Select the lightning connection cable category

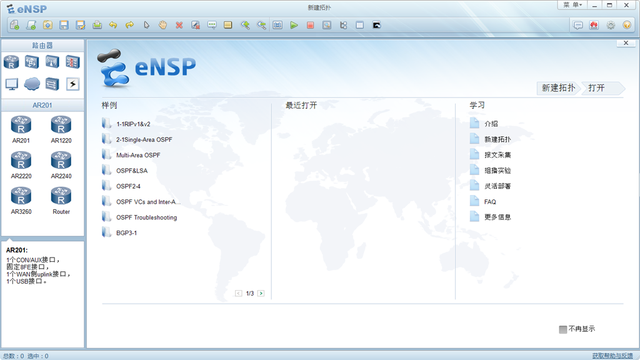[73, 84]
